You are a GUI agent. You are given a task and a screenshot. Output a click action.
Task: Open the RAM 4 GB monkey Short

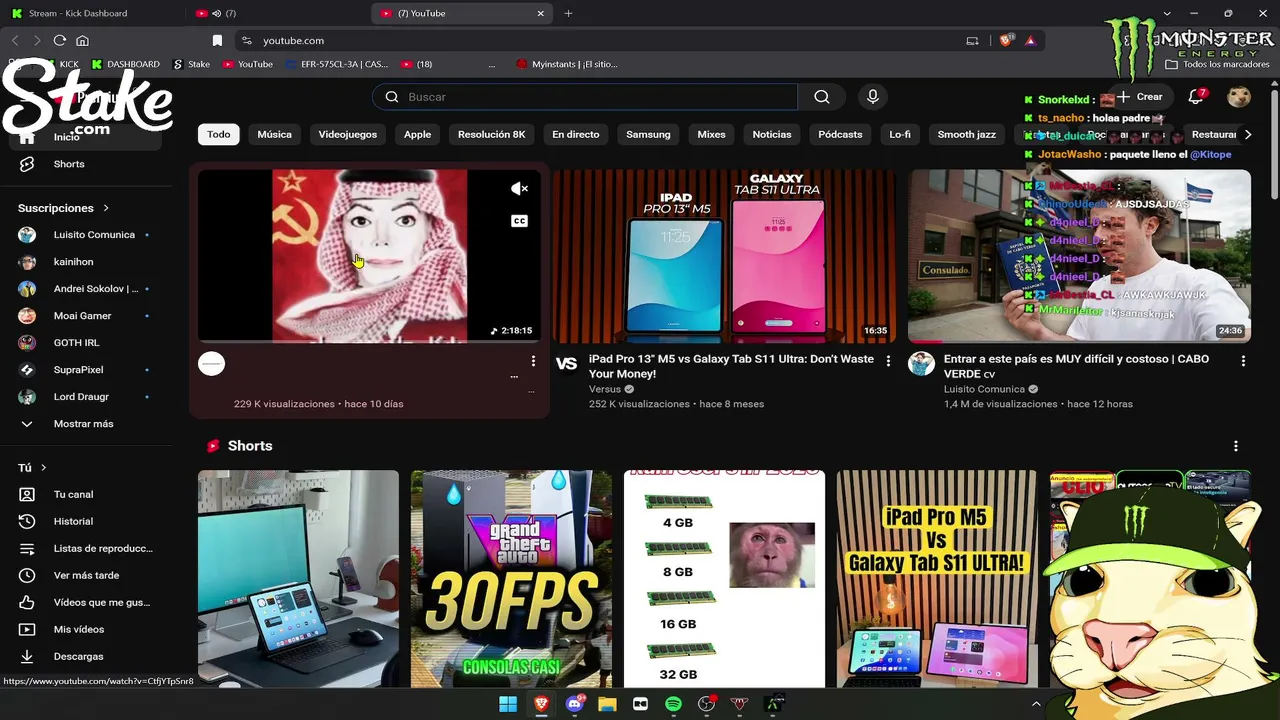point(724,579)
